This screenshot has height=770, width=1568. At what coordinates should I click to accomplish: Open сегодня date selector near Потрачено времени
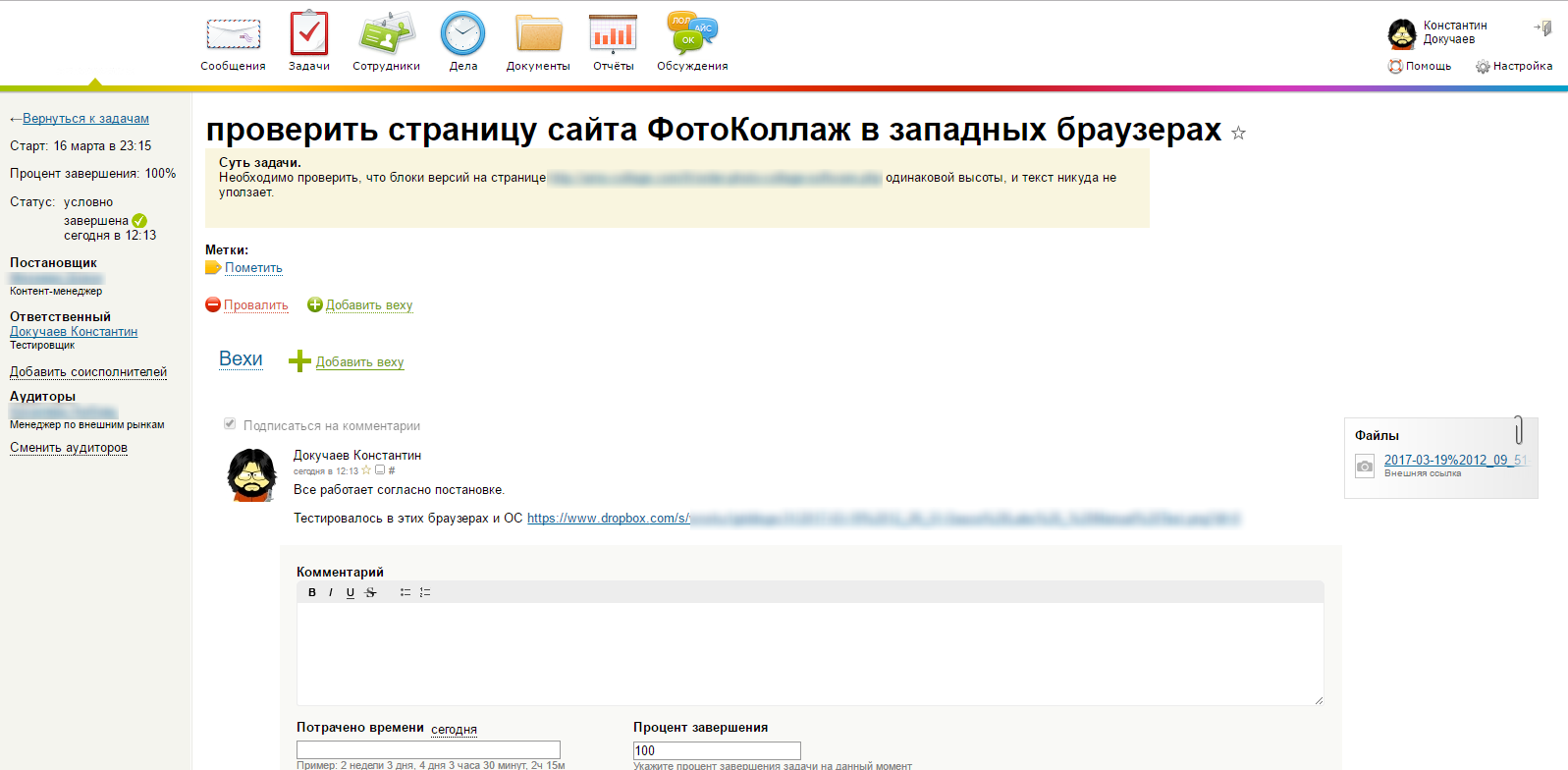pyautogui.click(x=454, y=729)
